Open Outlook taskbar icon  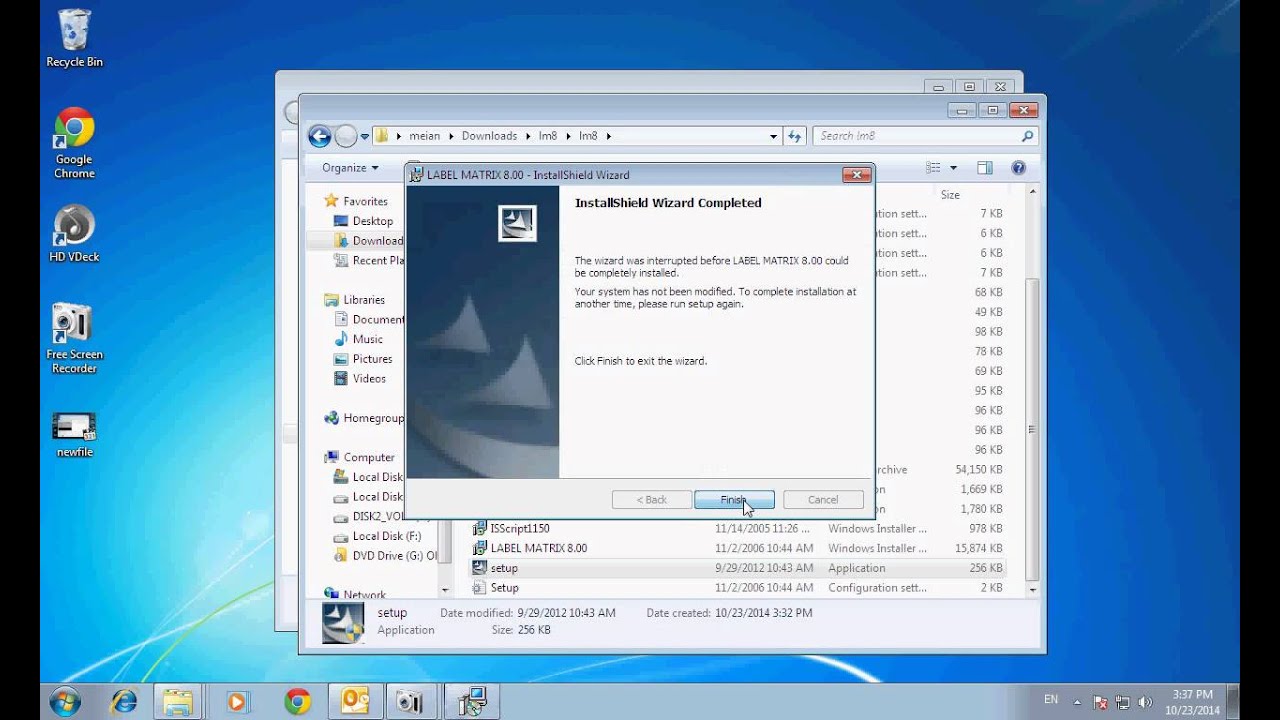point(355,702)
